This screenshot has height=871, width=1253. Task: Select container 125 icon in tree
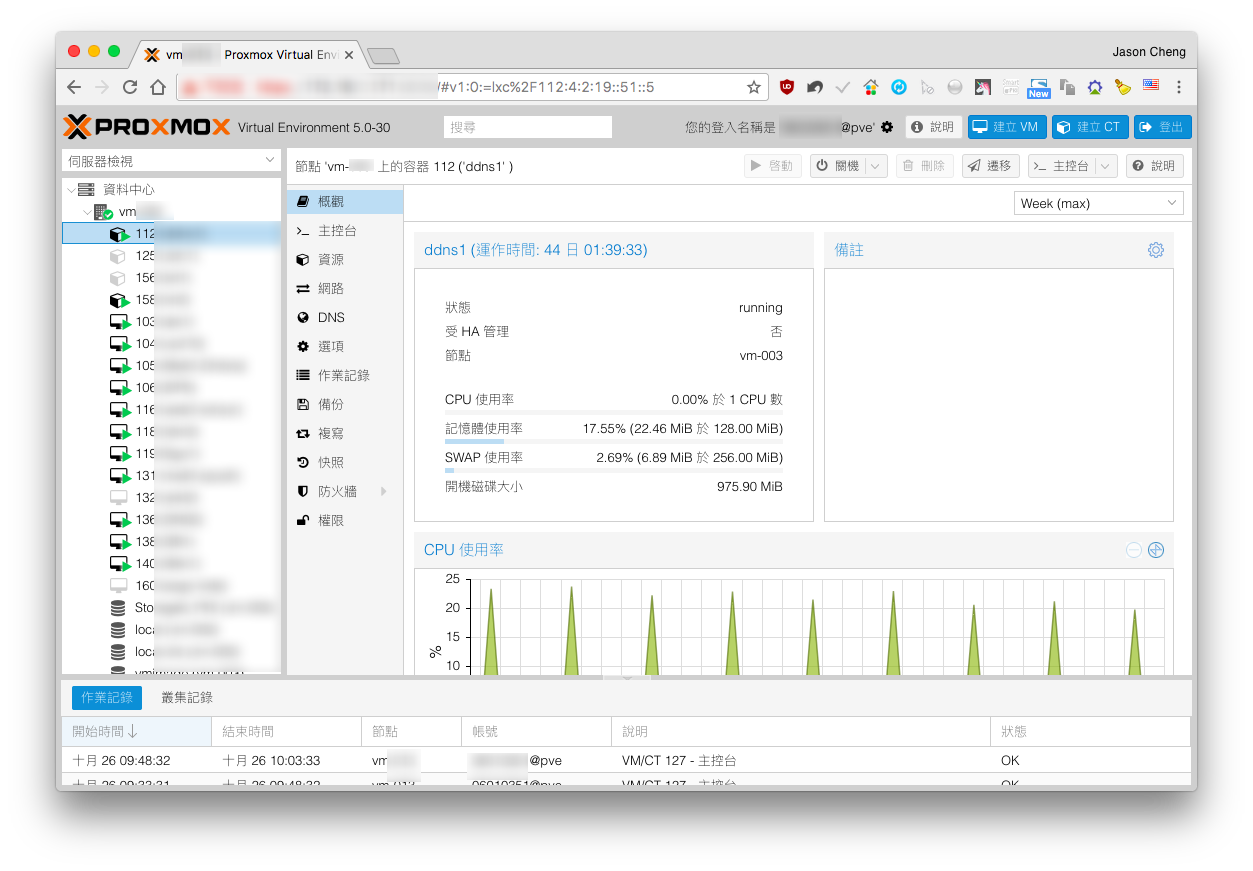(x=118, y=256)
